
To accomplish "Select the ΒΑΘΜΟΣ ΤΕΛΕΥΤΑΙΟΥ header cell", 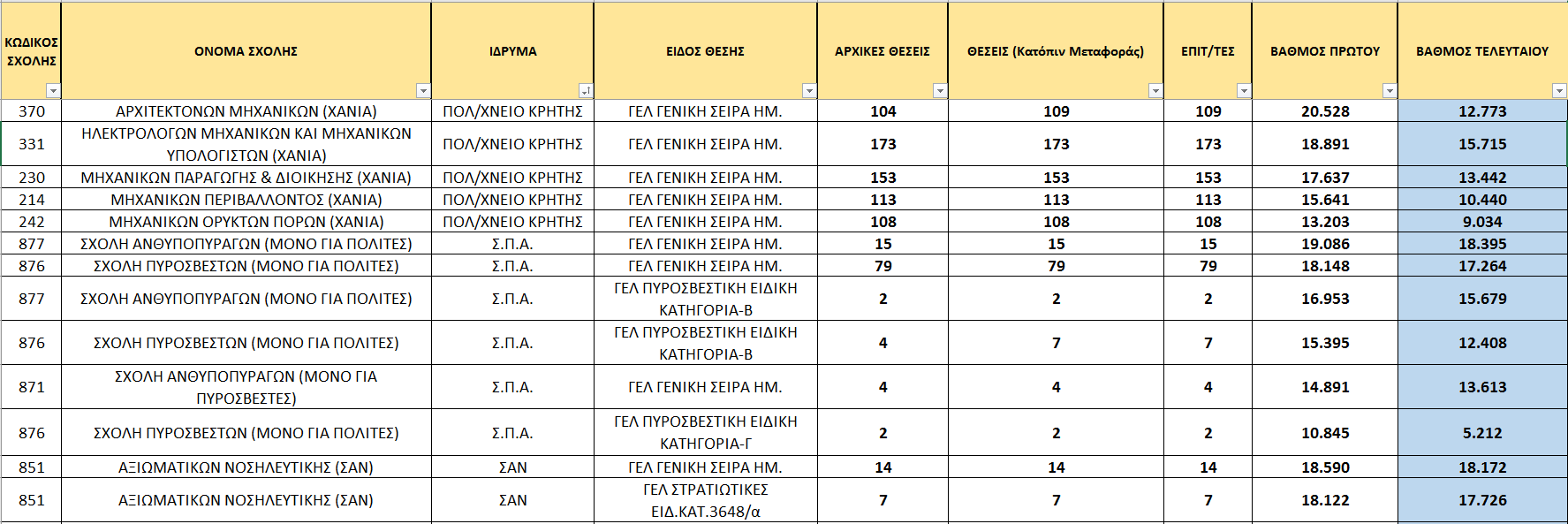I will (x=1482, y=51).
